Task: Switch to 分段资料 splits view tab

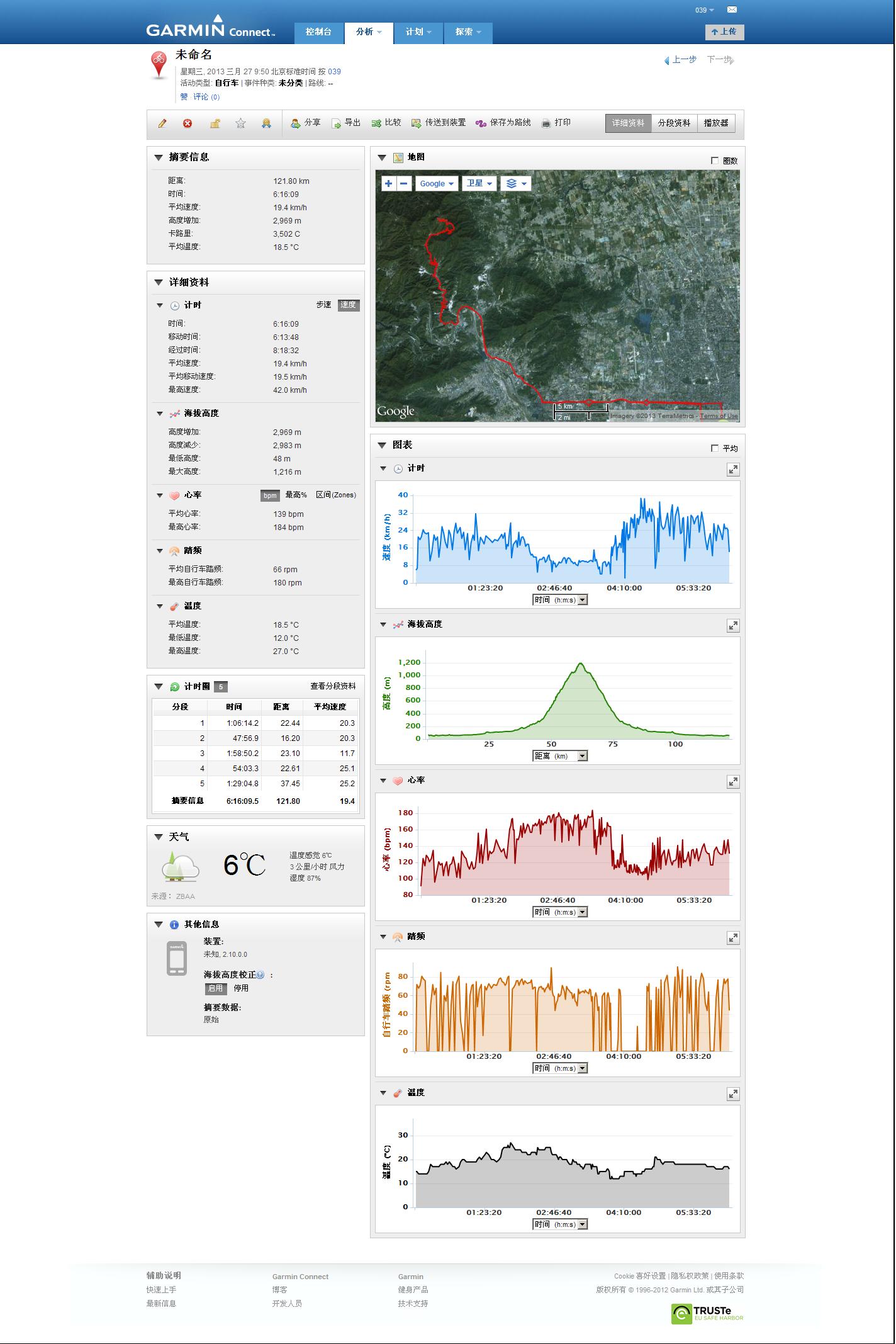Action: (675, 123)
